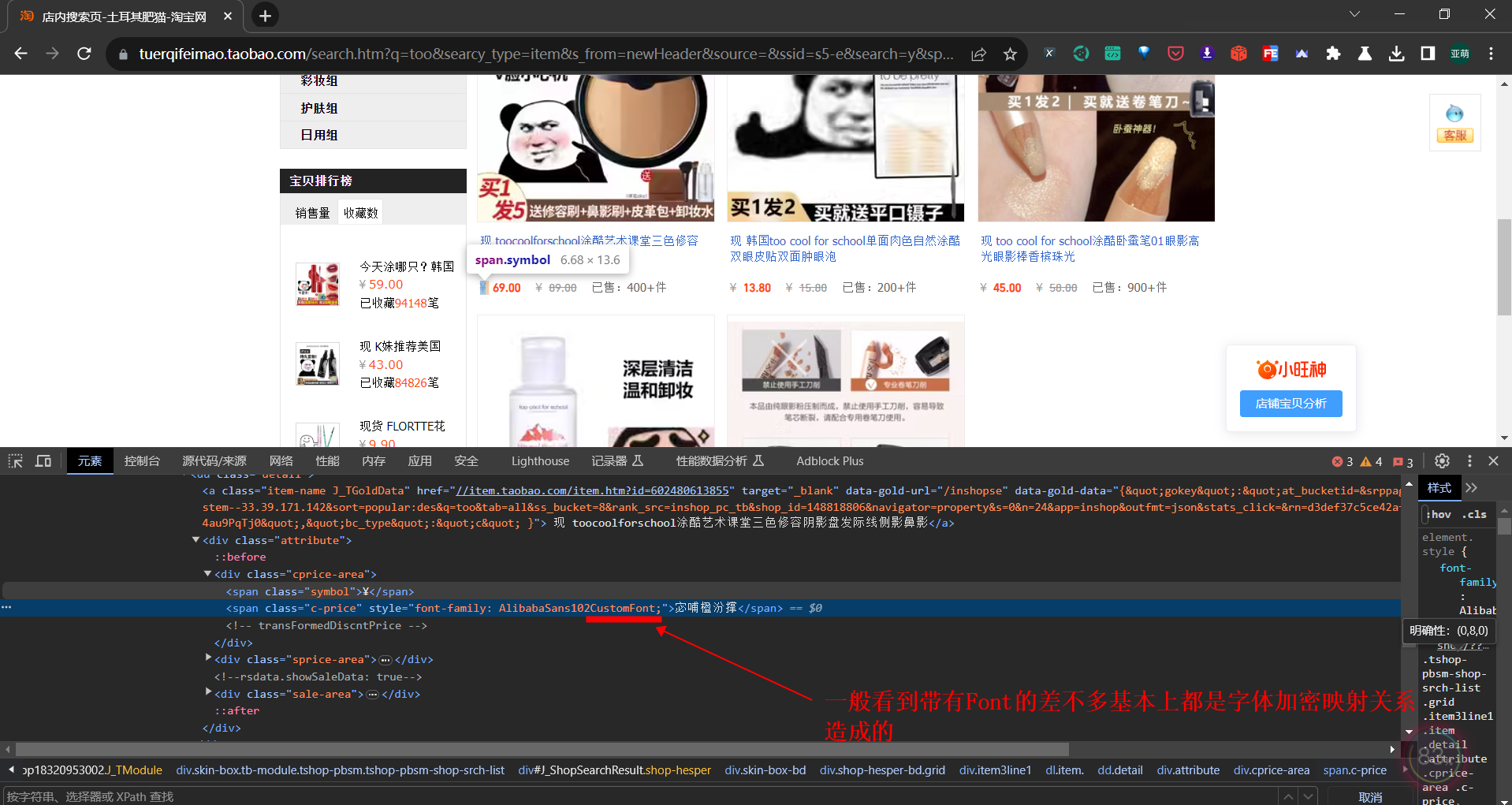Click the page vertical scrollbar
The height and width of the screenshot is (805, 1512).
pyautogui.click(x=1504, y=267)
